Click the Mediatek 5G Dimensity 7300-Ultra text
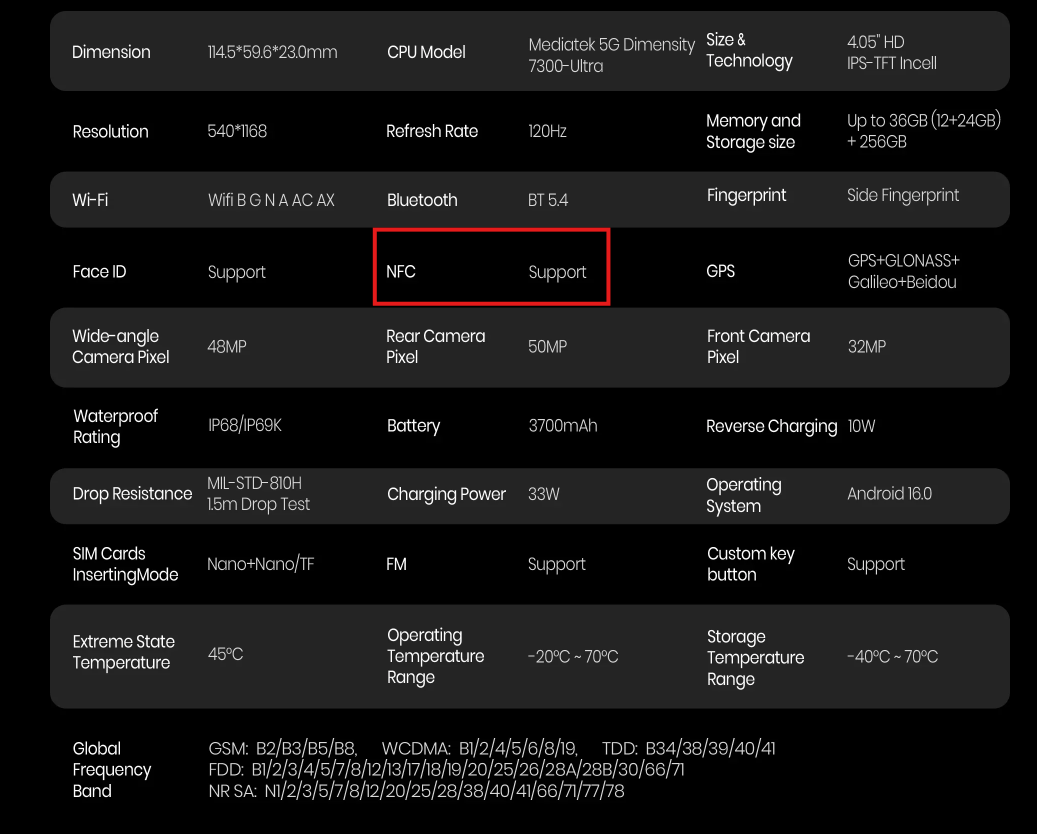This screenshot has height=834, width=1037. point(611,55)
